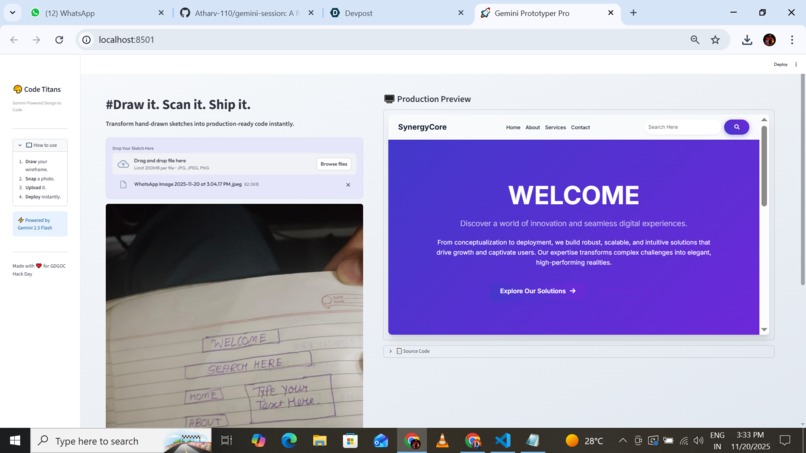Click the taskbar search box
The height and width of the screenshot is (453, 806).
pyautogui.click(x=121, y=441)
